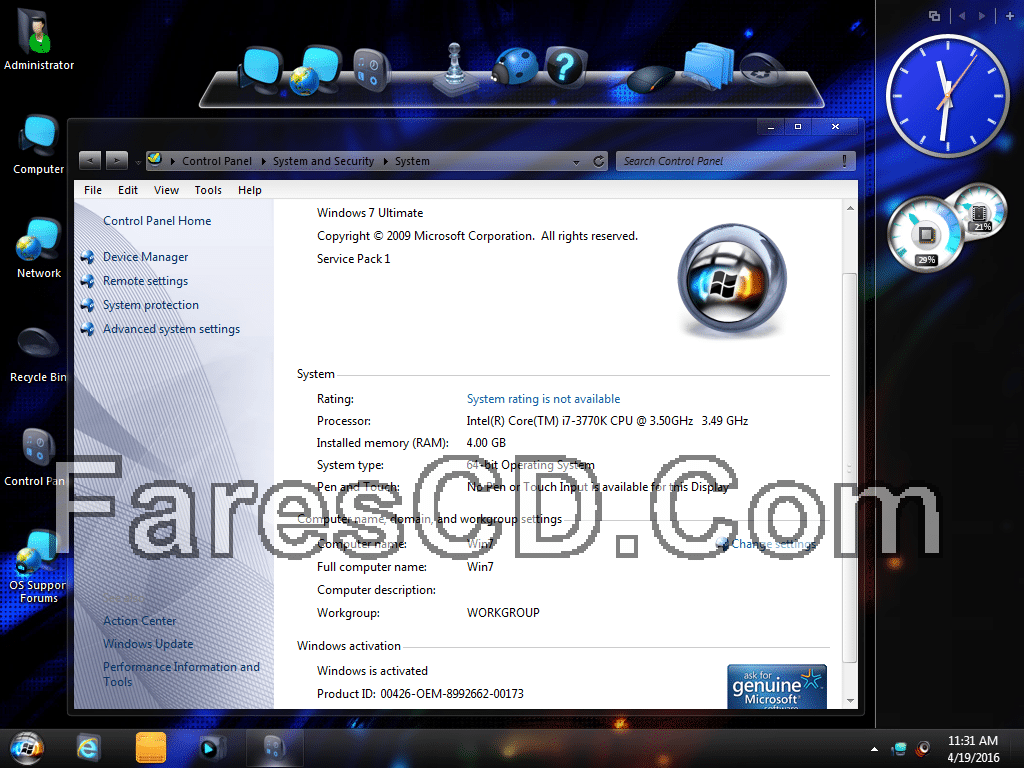Click the recycle bin dock icon
The image size is (1024, 768).
tap(761, 71)
